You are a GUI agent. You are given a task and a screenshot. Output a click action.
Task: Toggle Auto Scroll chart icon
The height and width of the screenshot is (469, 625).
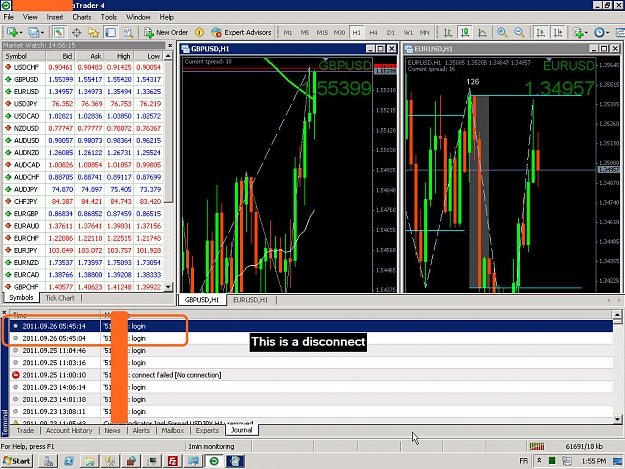[x=540, y=32]
